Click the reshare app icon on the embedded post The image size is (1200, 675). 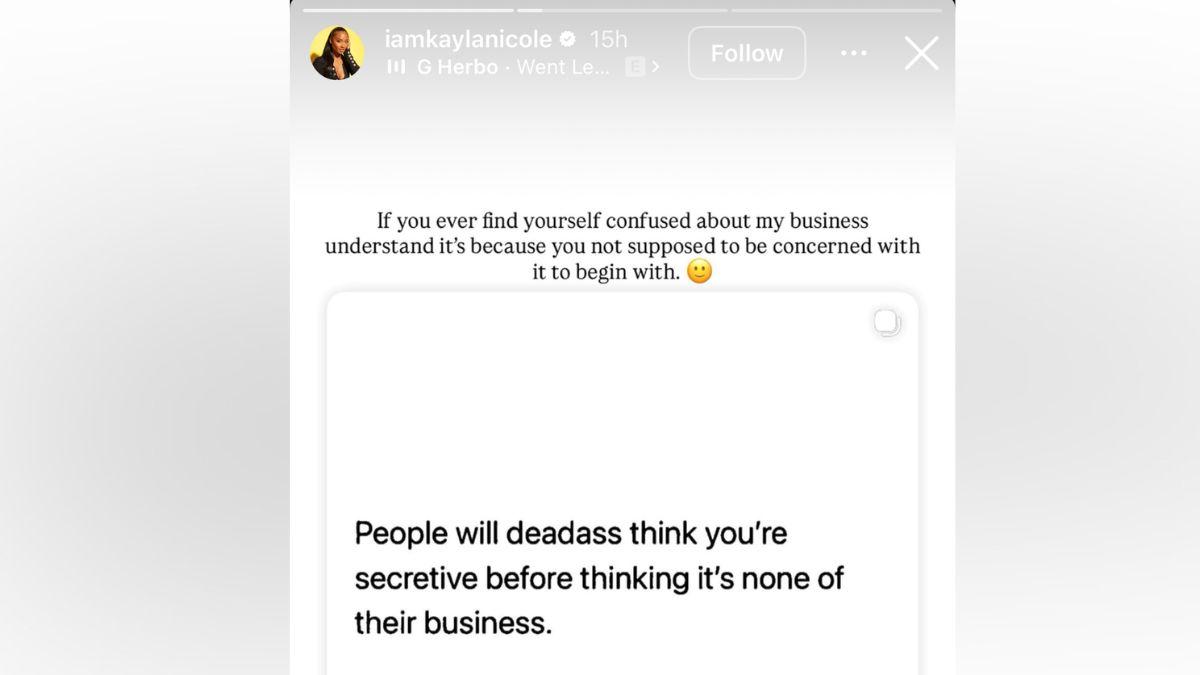[x=886, y=322]
